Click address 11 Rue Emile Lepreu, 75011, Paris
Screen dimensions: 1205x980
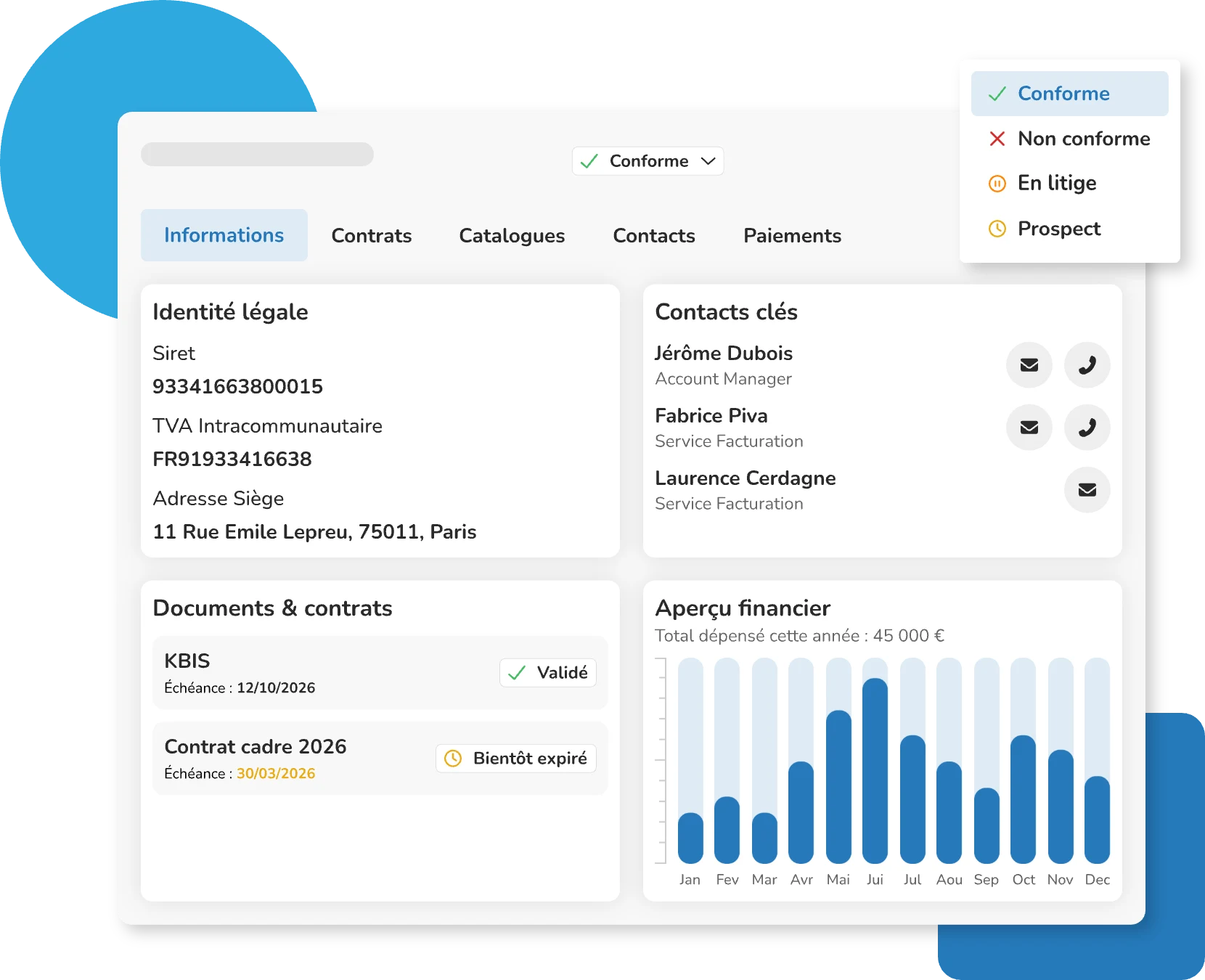click(314, 532)
